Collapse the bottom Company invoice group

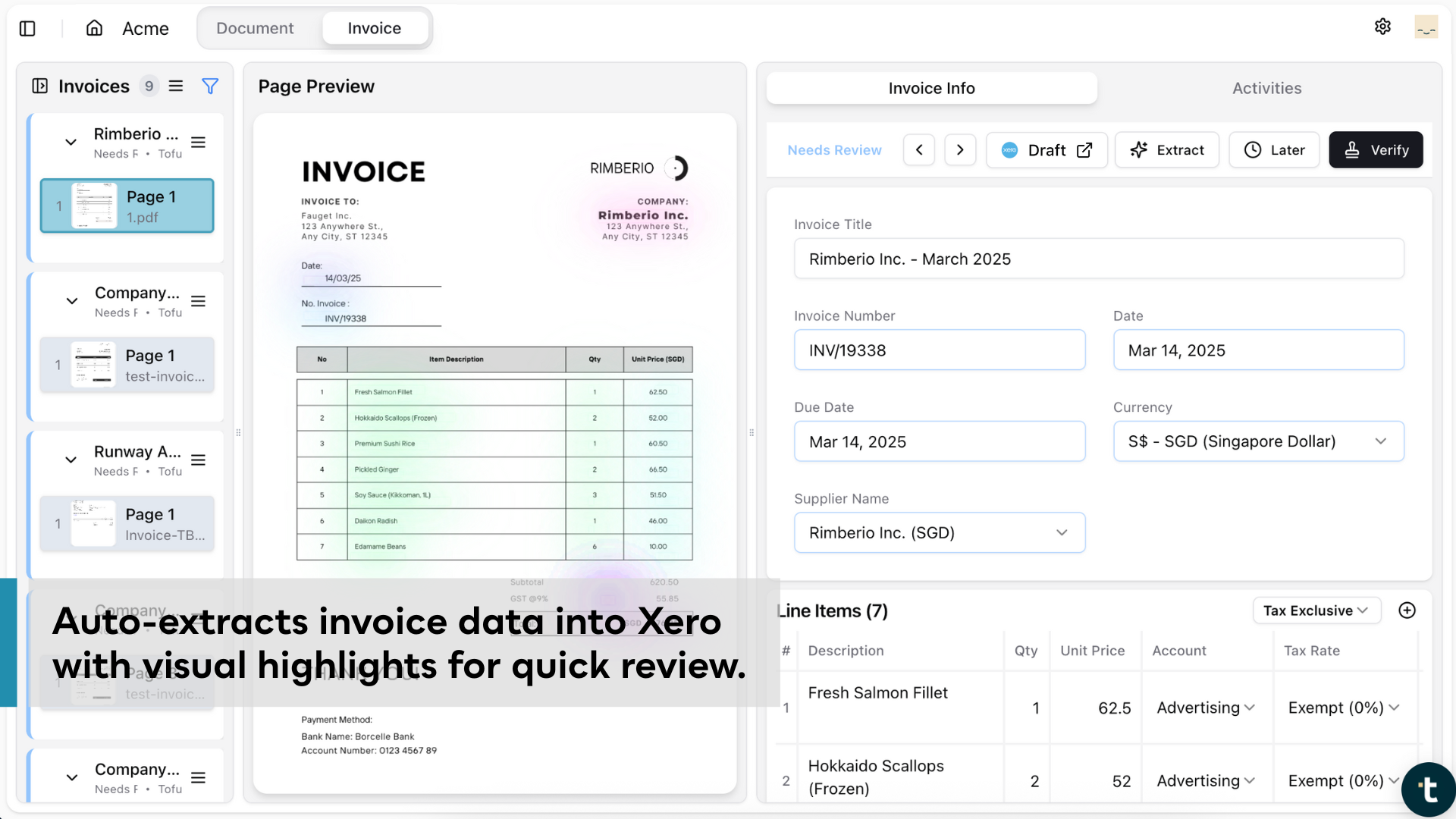(x=72, y=777)
